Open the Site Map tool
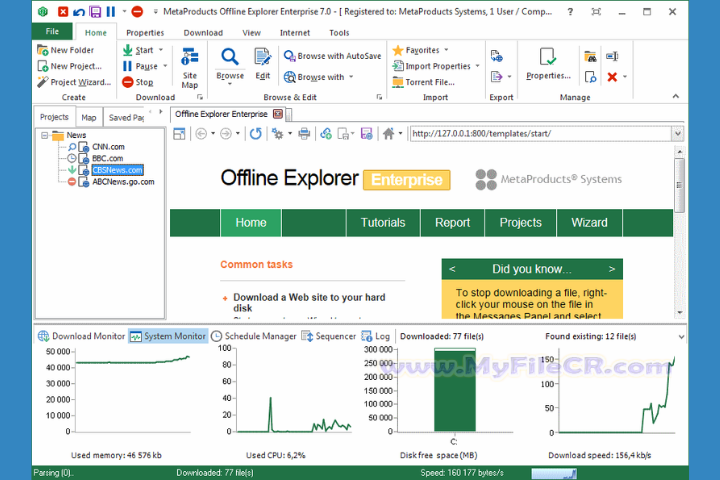 pos(190,68)
